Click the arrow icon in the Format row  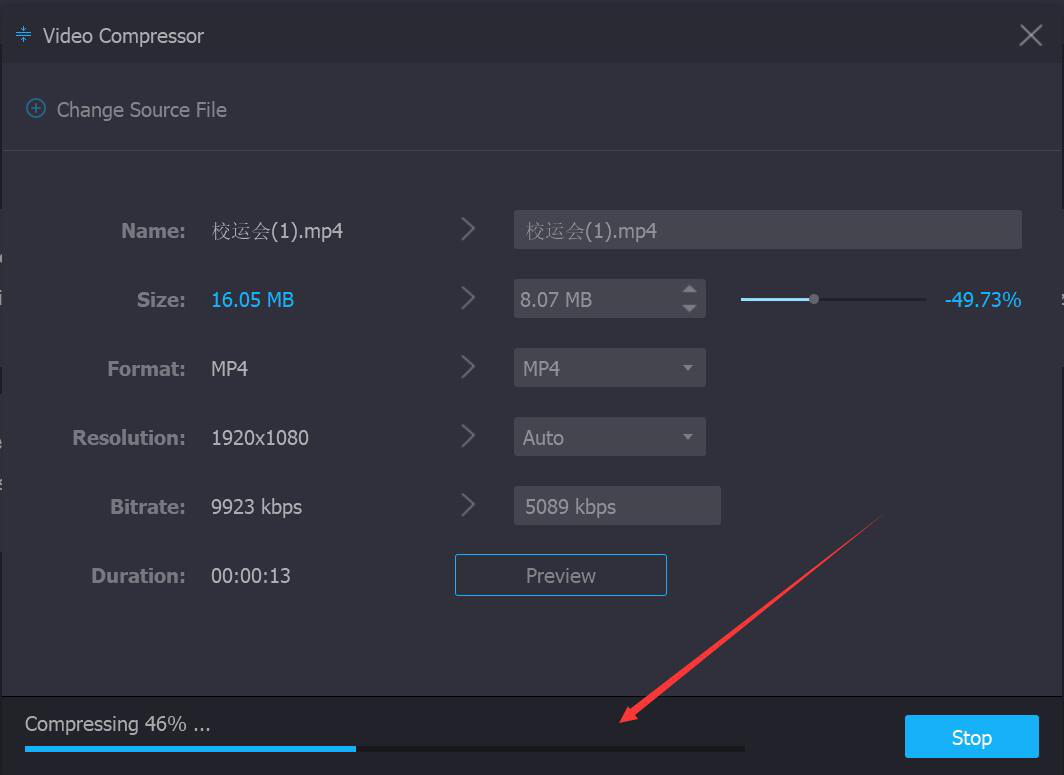(x=467, y=368)
